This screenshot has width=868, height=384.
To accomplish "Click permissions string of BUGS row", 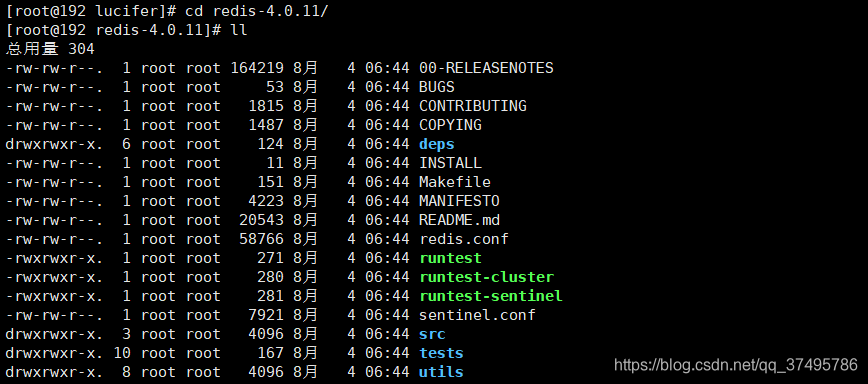I will pyautogui.click(x=54, y=87).
